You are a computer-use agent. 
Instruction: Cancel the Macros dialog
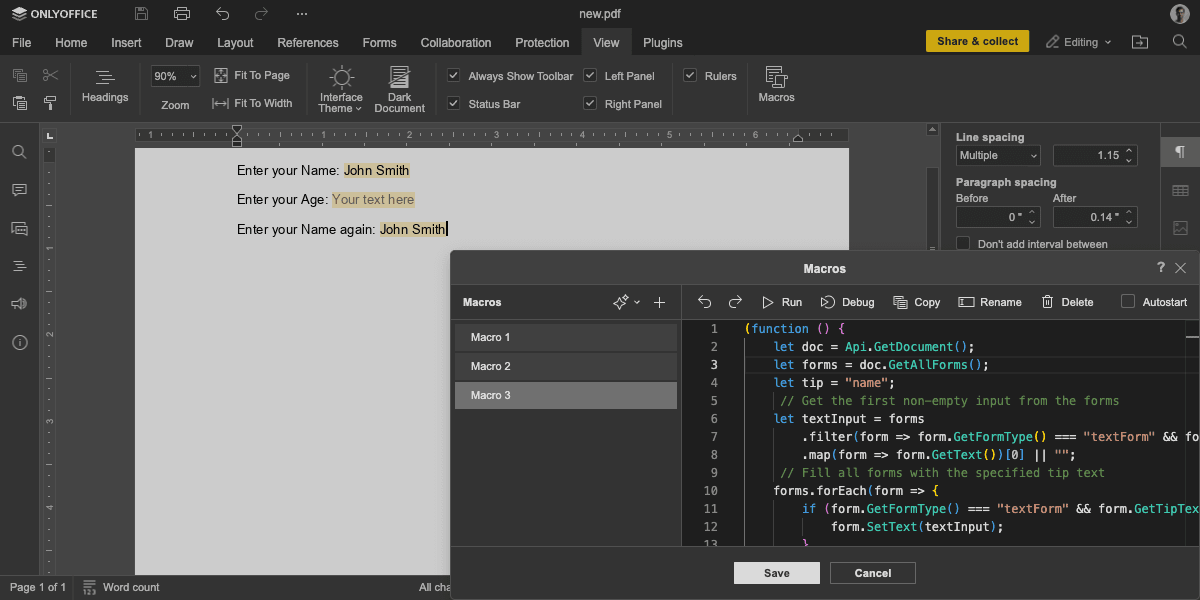point(873,573)
